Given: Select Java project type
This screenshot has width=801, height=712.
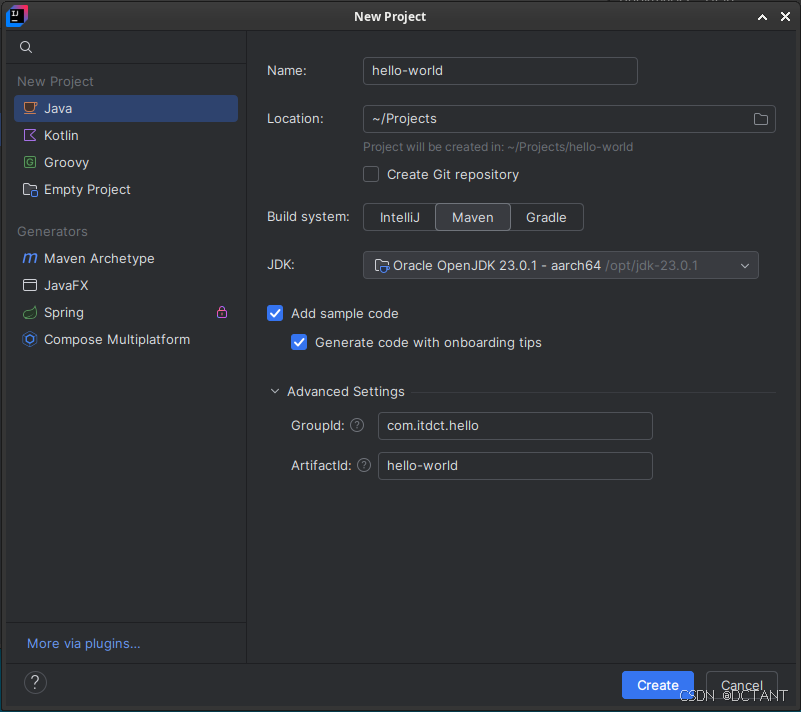Looking at the screenshot, I should pos(126,108).
